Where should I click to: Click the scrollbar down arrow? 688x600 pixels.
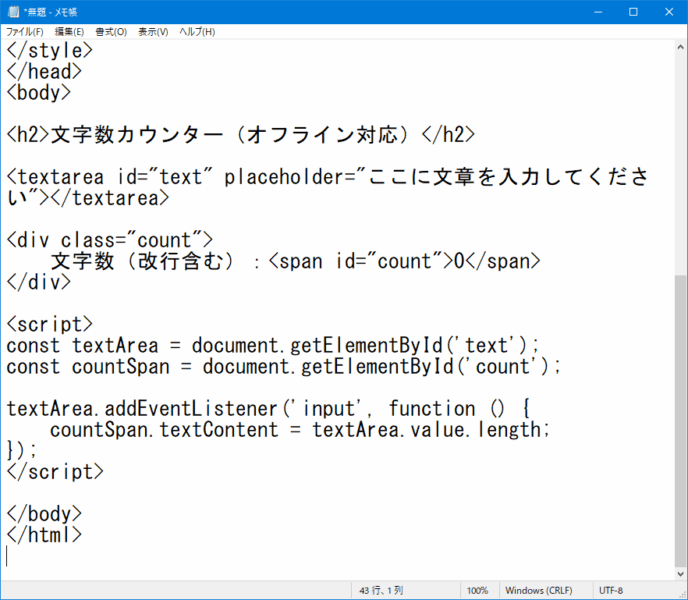(679, 571)
